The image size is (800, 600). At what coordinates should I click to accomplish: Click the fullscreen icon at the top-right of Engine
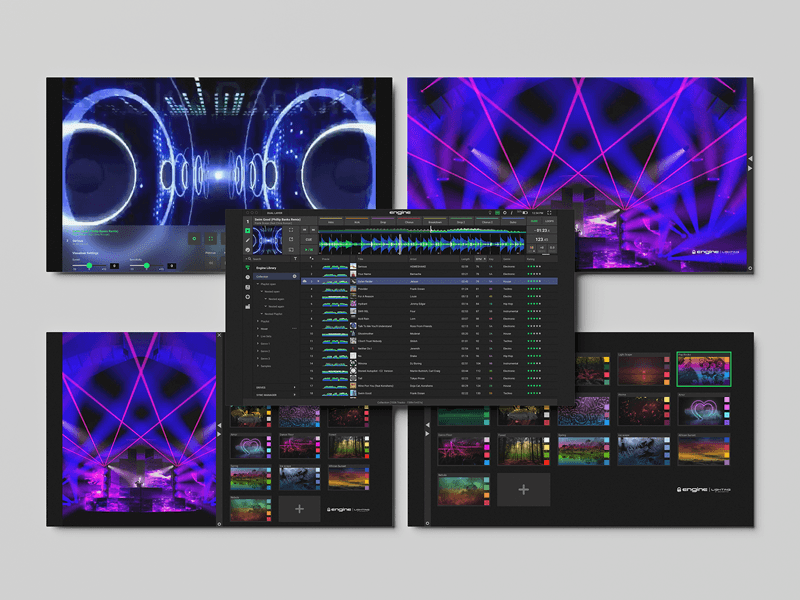(x=549, y=212)
